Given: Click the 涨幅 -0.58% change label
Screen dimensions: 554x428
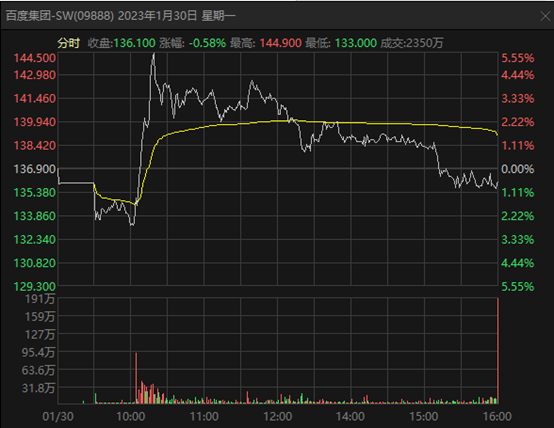Looking at the screenshot, I should click(x=192, y=43).
